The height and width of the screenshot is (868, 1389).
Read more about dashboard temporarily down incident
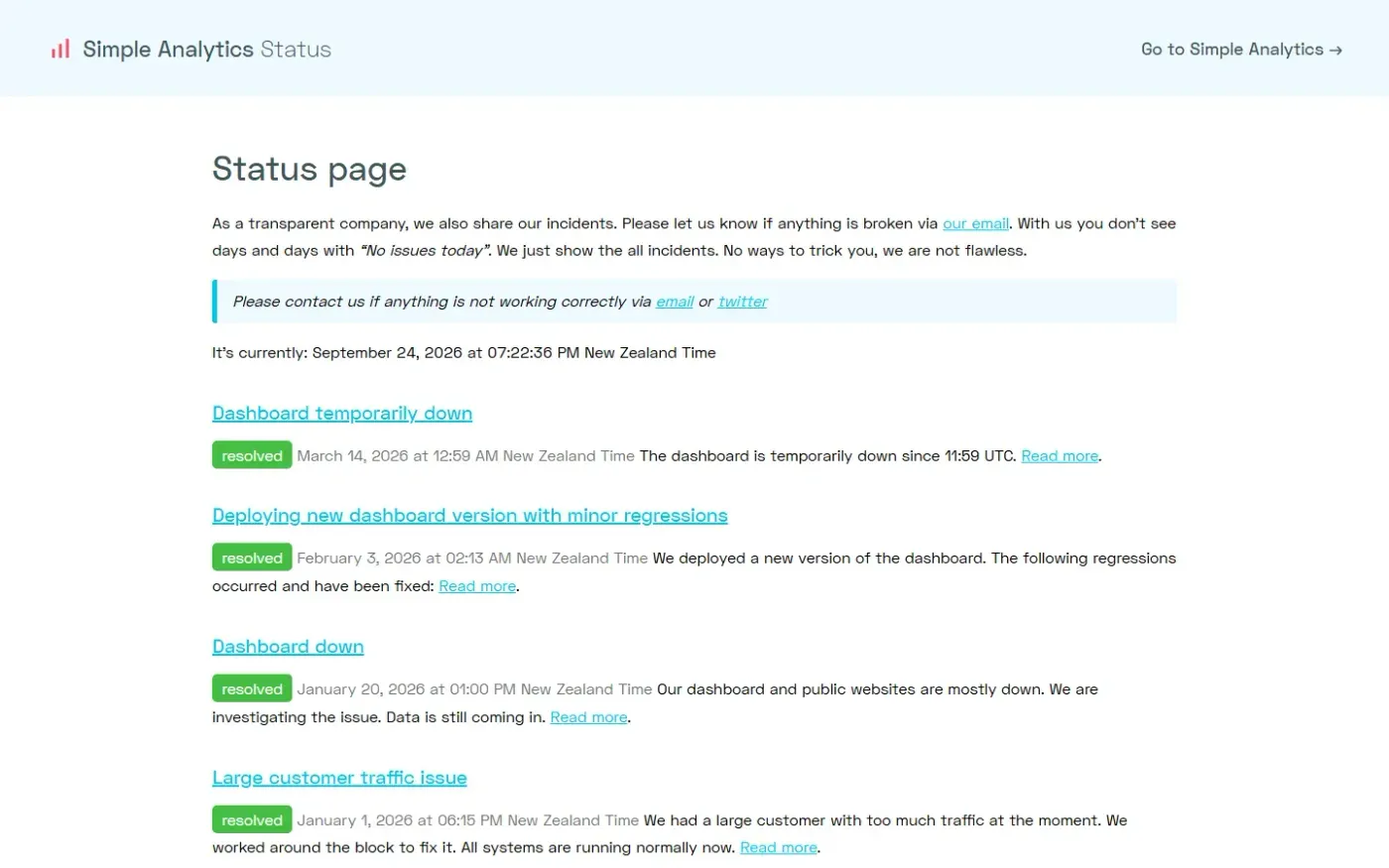point(1060,456)
